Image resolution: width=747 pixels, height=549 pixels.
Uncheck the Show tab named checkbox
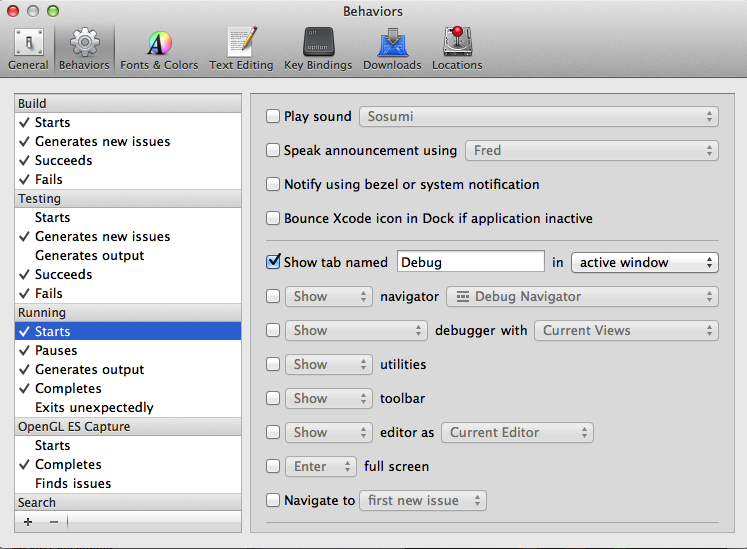coord(273,263)
